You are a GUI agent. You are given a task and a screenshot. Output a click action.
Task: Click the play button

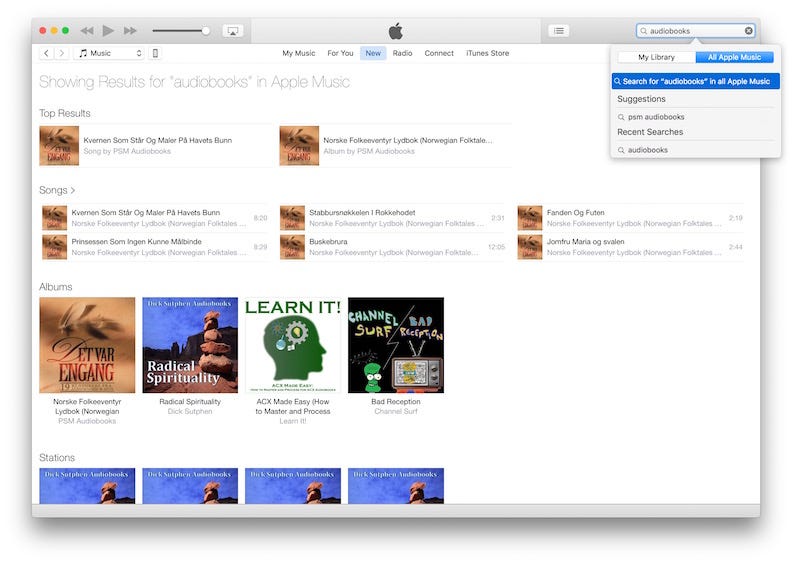108,31
